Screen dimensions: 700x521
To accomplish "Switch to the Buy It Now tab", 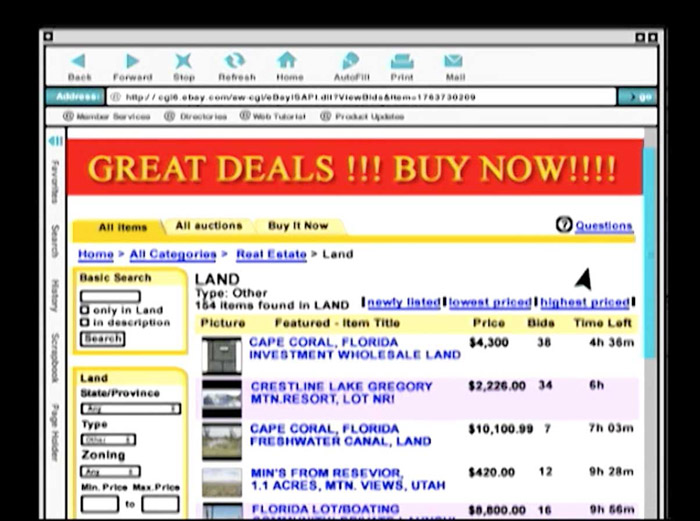I will (298, 226).
